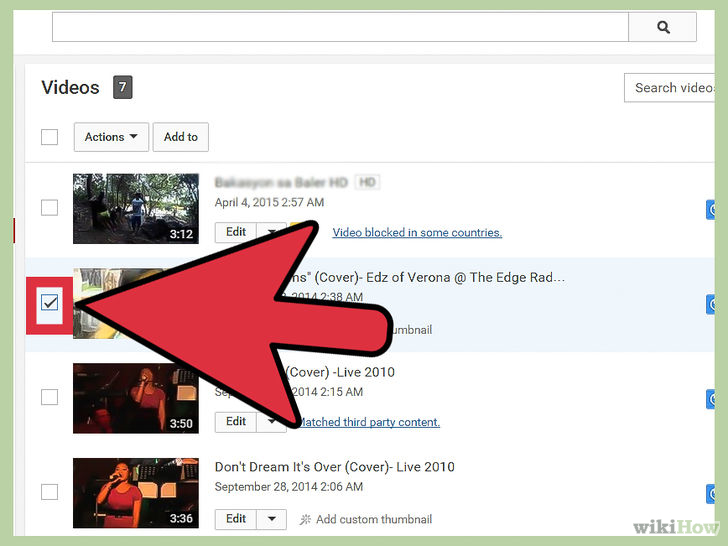The height and width of the screenshot is (546, 728).
Task: Click the custom thumbnail sparkle icon
Action: click(305, 520)
